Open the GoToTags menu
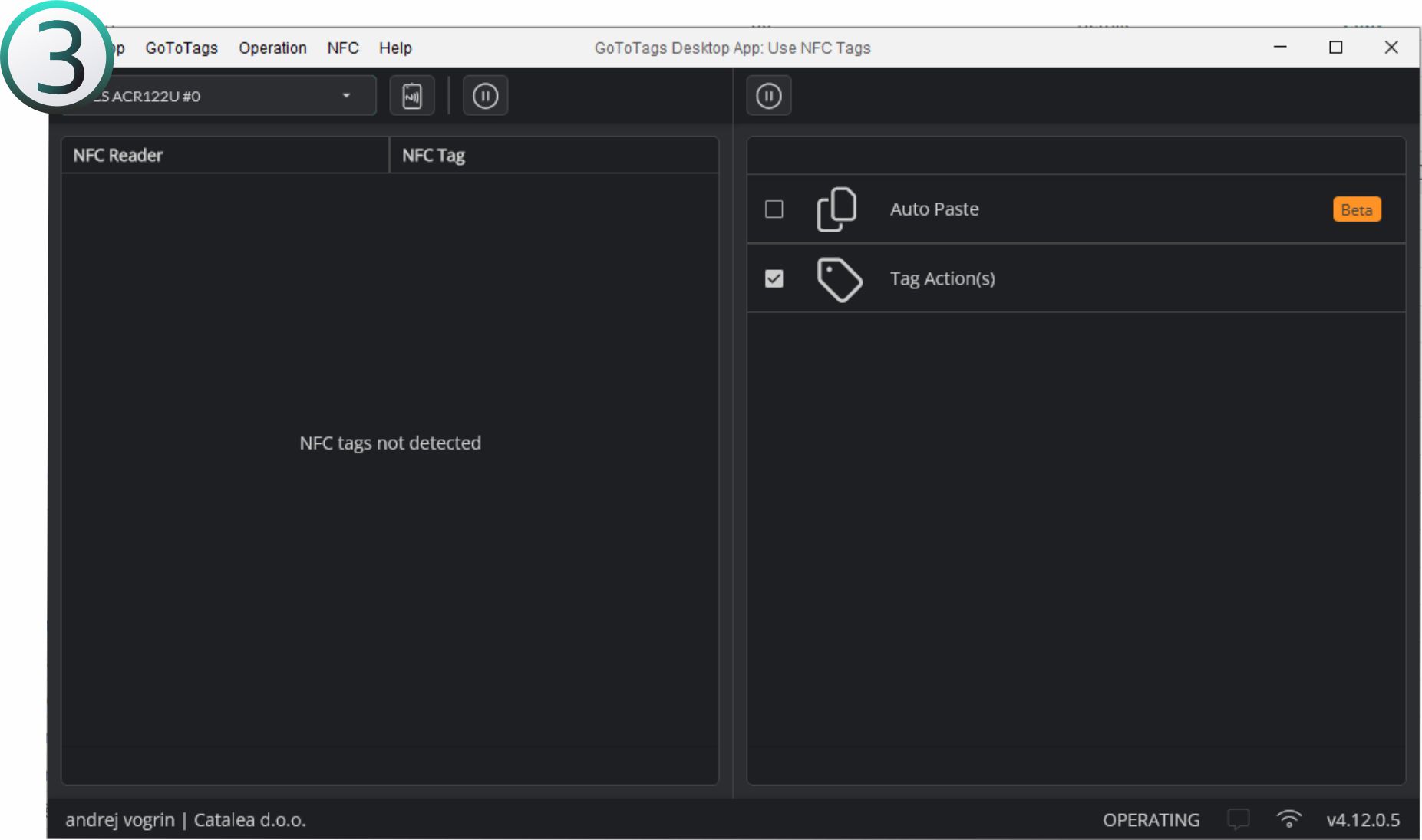 pos(181,48)
